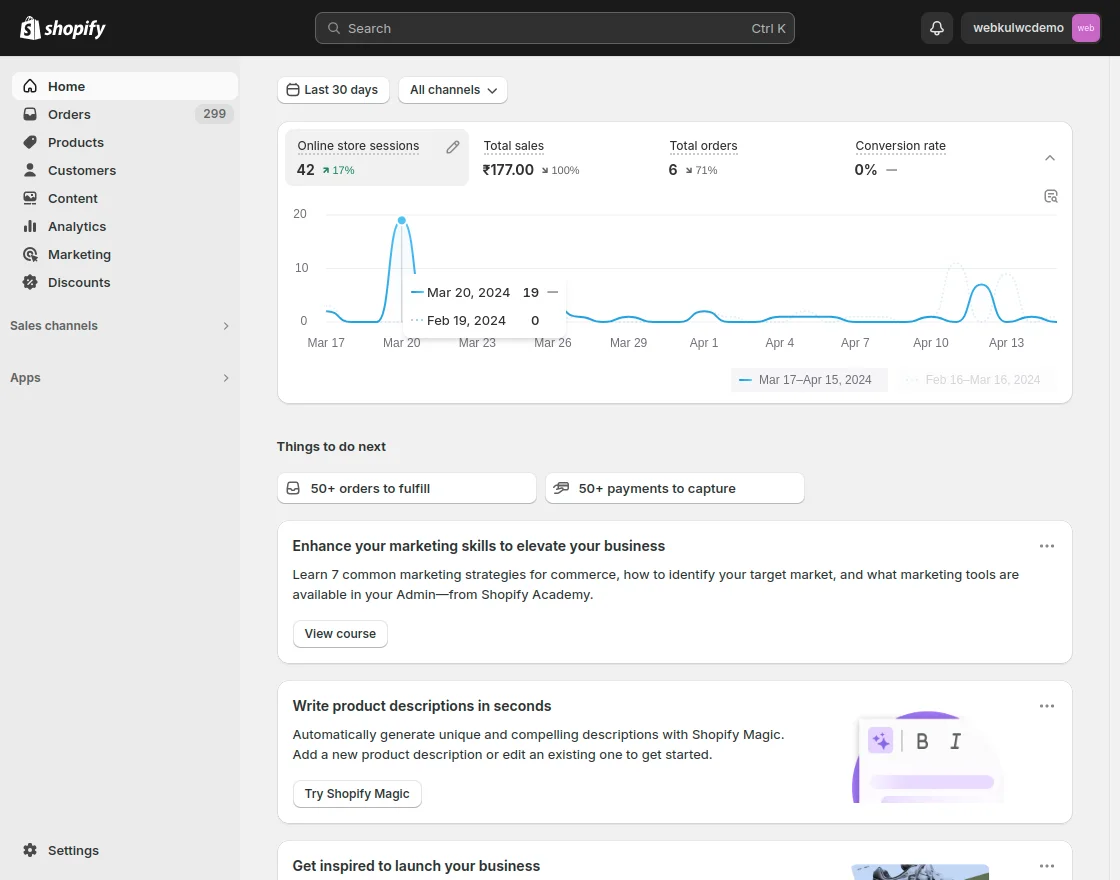Toggle Mar 17–Apr 15, 2024 legend series
The height and width of the screenshot is (880, 1120).
tap(809, 380)
